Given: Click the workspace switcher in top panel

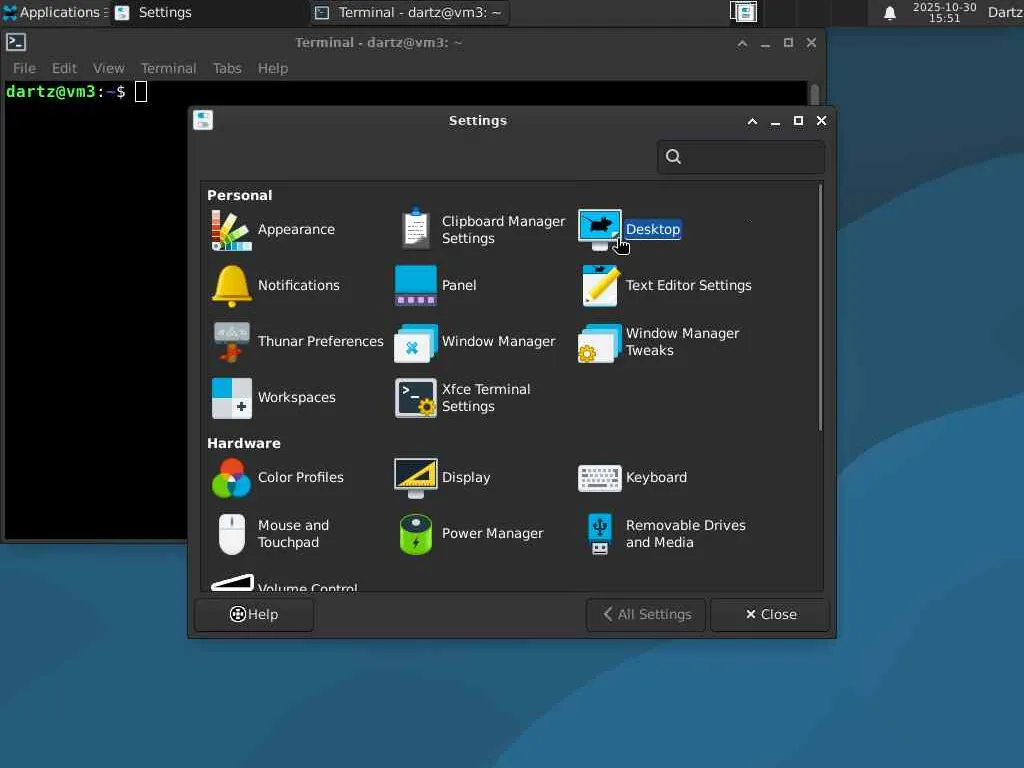Looking at the screenshot, I should coord(743,12).
